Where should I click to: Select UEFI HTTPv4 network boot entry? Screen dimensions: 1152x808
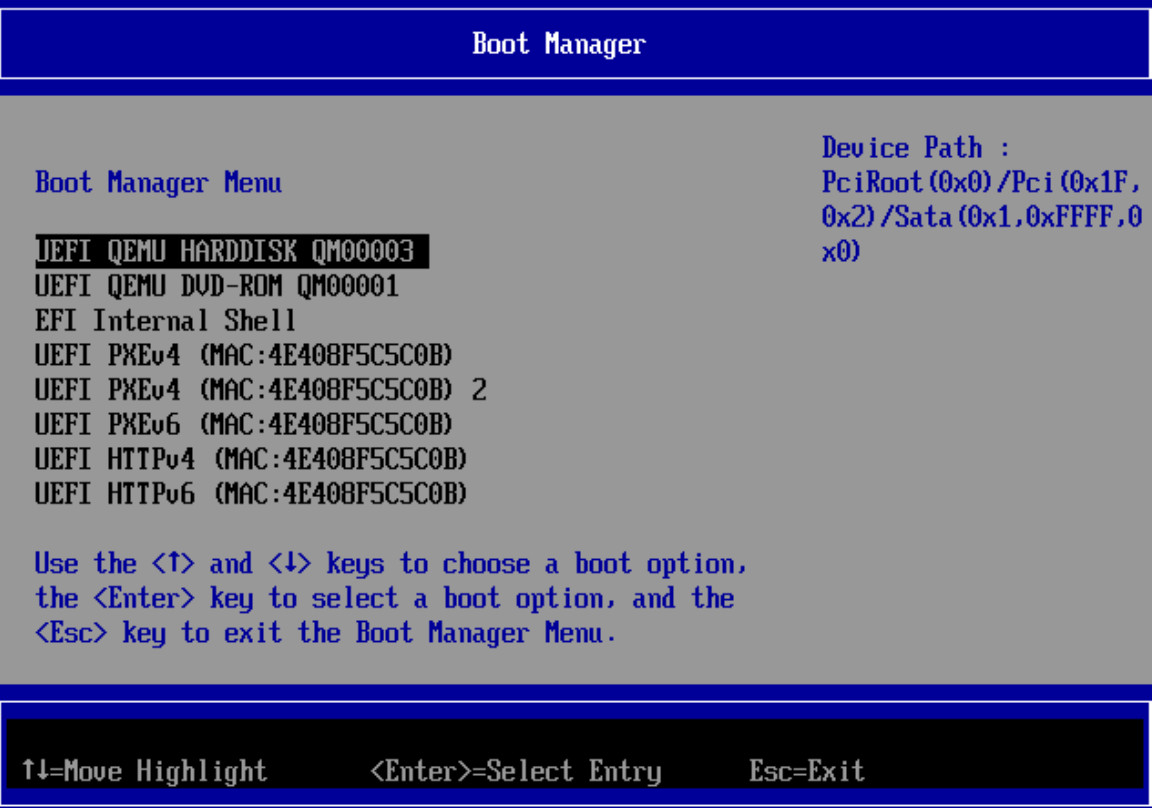click(x=251, y=458)
